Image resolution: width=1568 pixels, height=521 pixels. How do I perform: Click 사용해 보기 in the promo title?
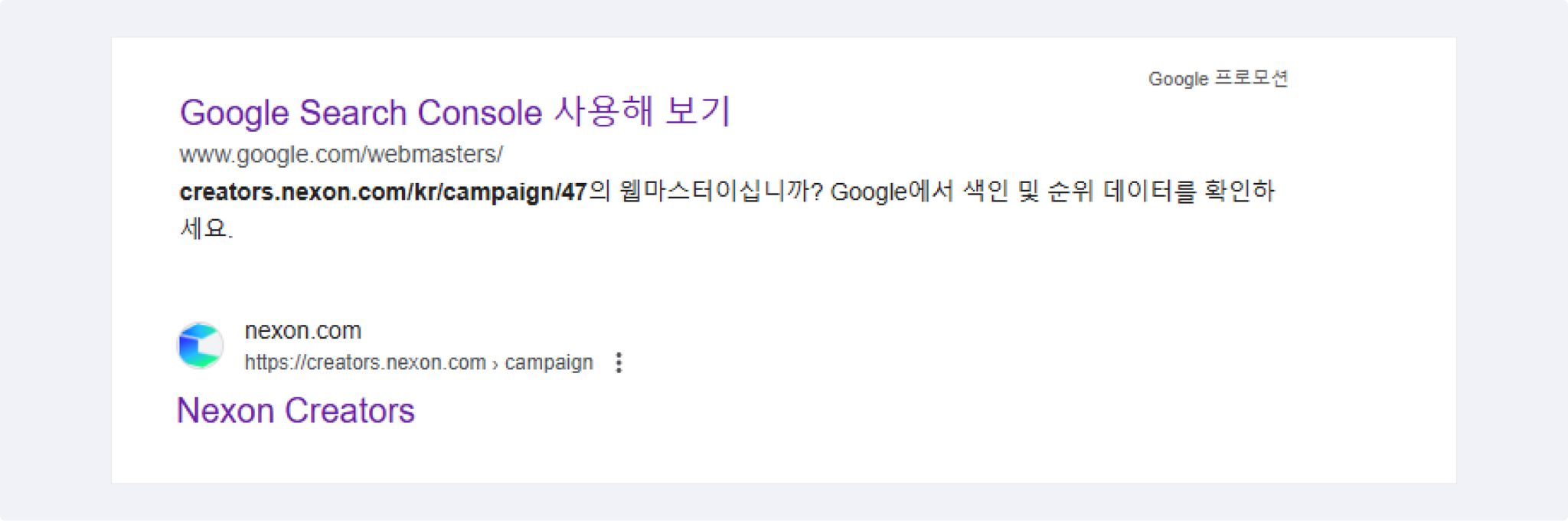pos(642,111)
